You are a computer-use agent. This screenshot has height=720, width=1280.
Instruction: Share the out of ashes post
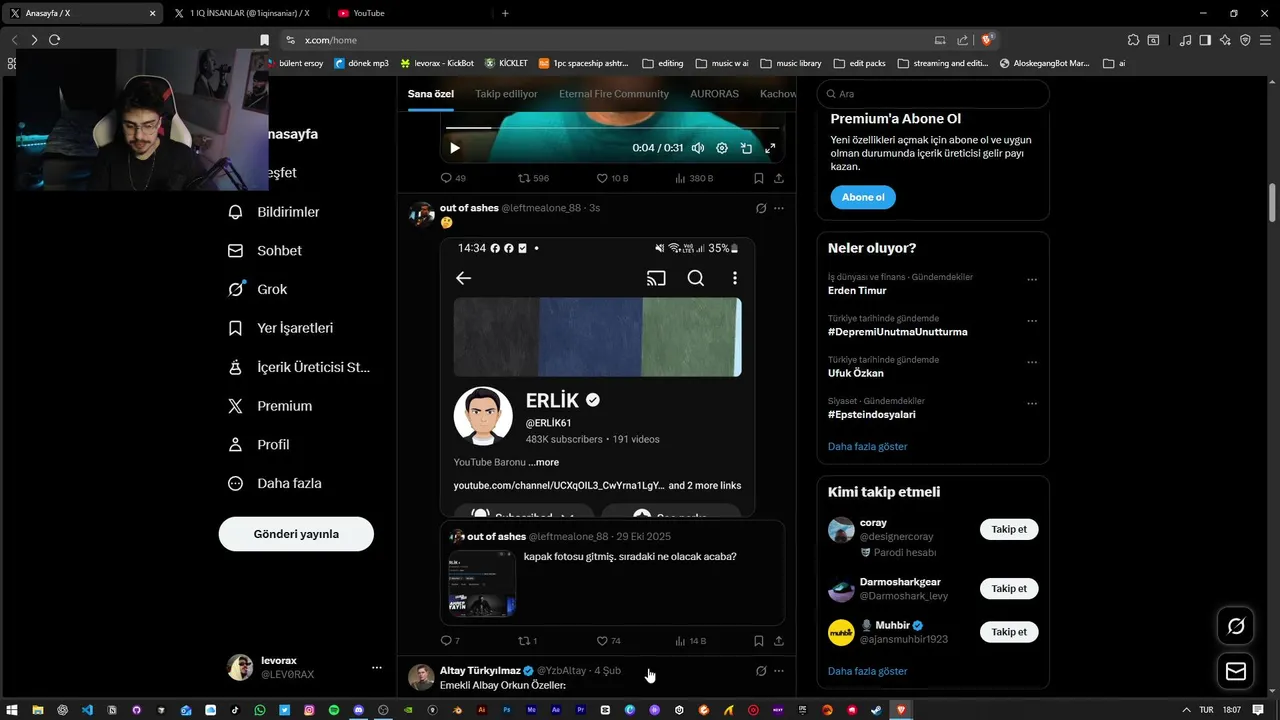tap(779, 641)
